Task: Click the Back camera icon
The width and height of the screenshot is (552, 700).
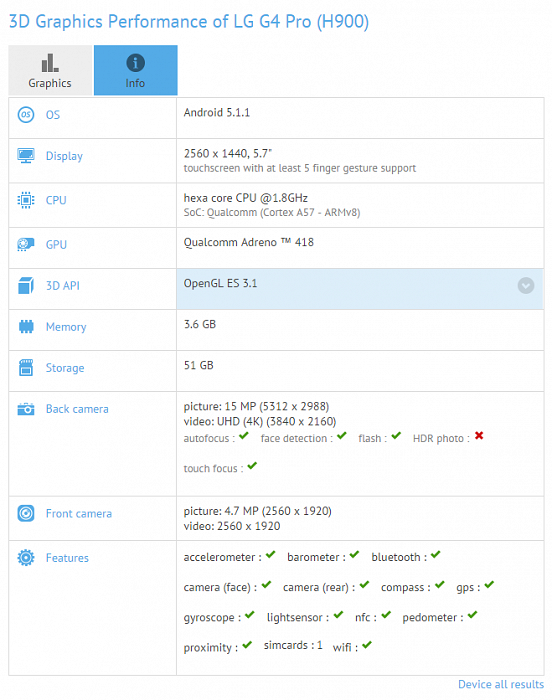Action: coord(26,409)
